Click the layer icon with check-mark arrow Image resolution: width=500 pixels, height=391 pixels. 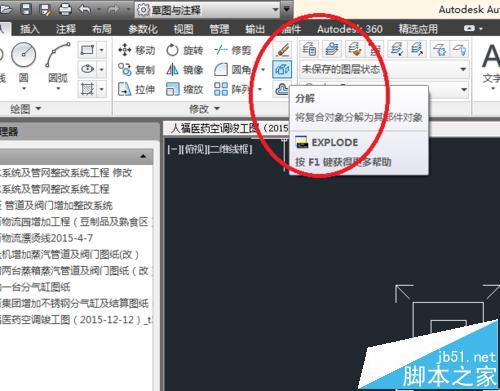tap(397, 49)
